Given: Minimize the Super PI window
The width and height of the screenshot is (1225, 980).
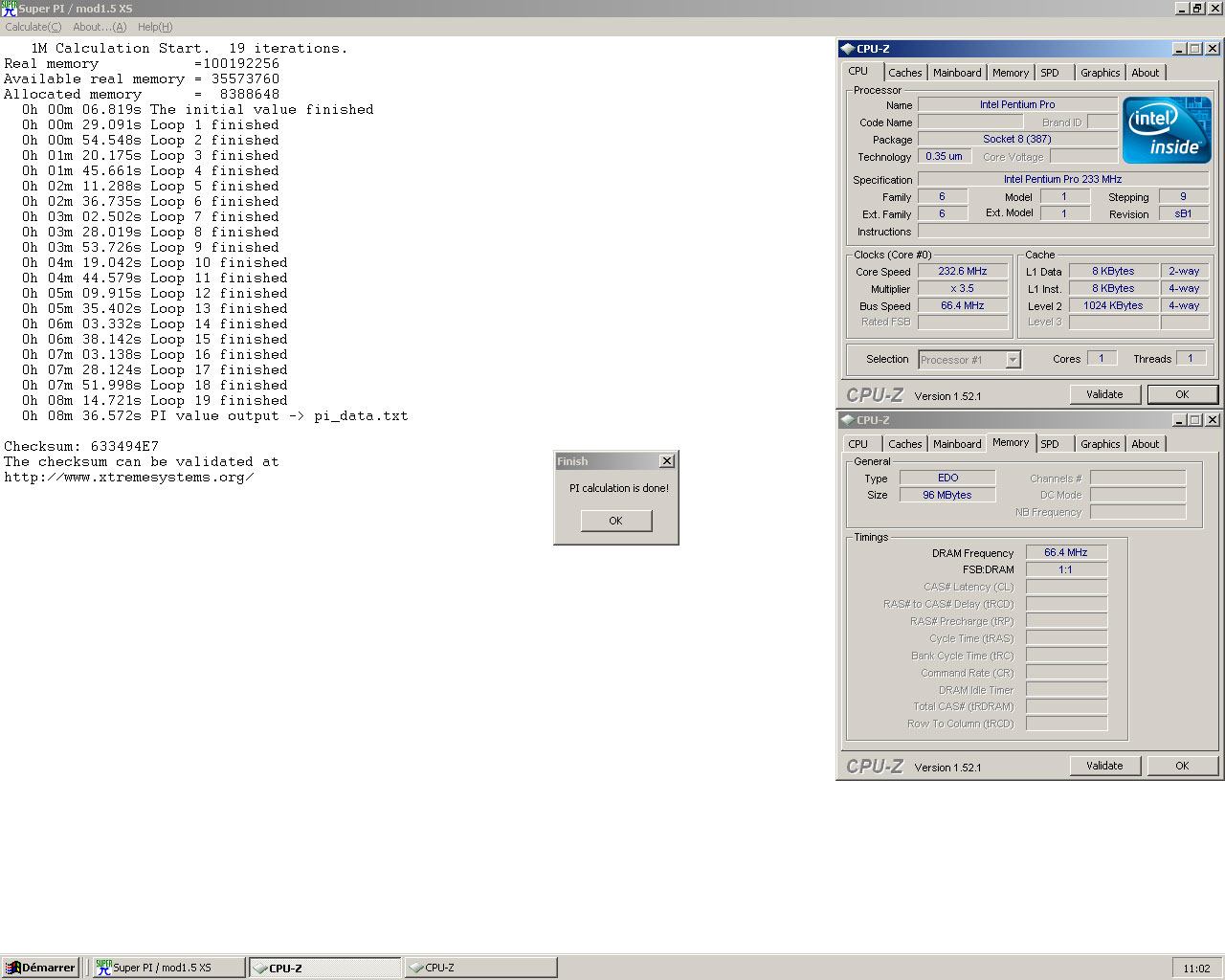Looking at the screenshot, I should click(x=1182, y=9).
